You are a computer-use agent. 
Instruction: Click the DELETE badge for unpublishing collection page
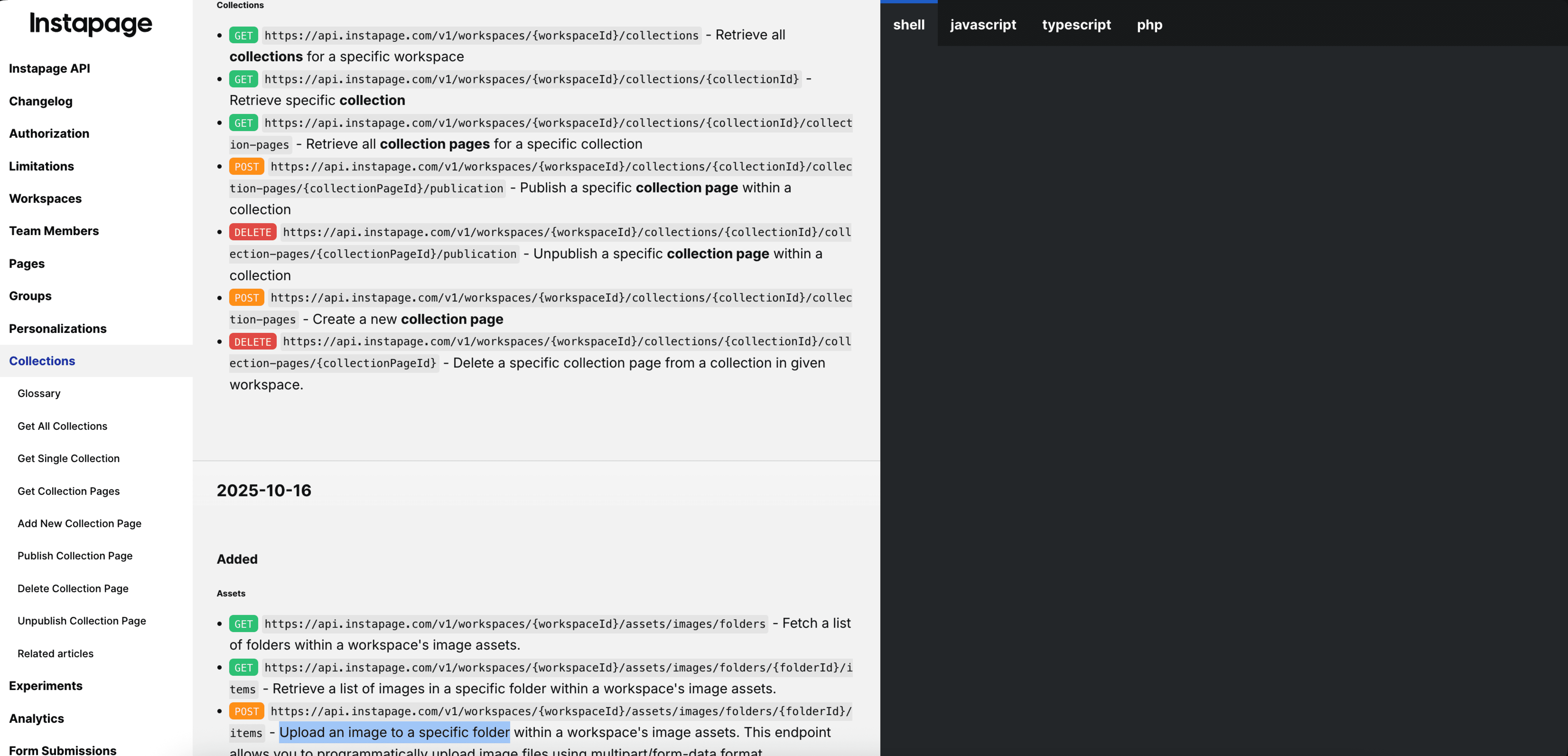[252, 232]
